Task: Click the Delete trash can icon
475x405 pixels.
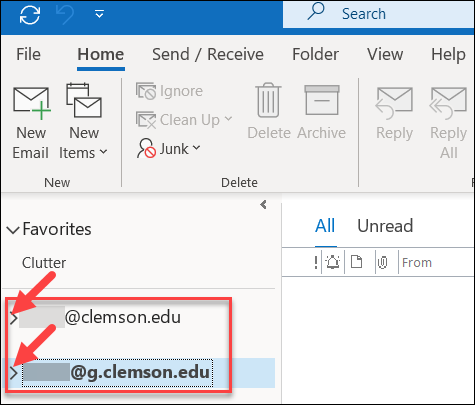Action: tap(268, 100)
